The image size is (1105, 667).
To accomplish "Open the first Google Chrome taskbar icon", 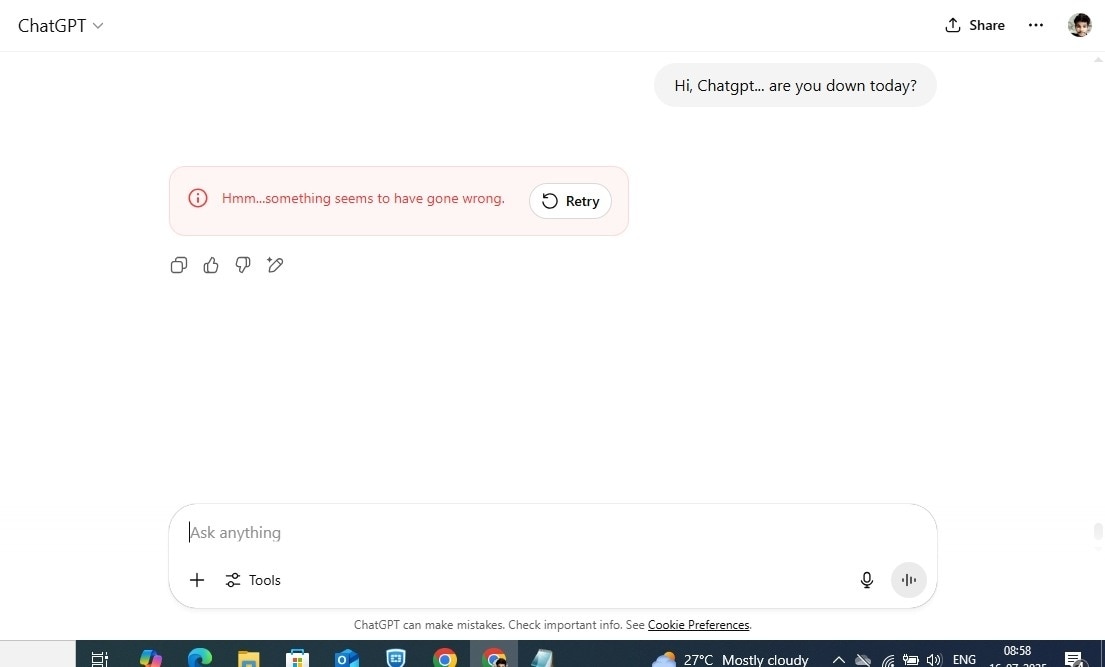I will 445,659.
